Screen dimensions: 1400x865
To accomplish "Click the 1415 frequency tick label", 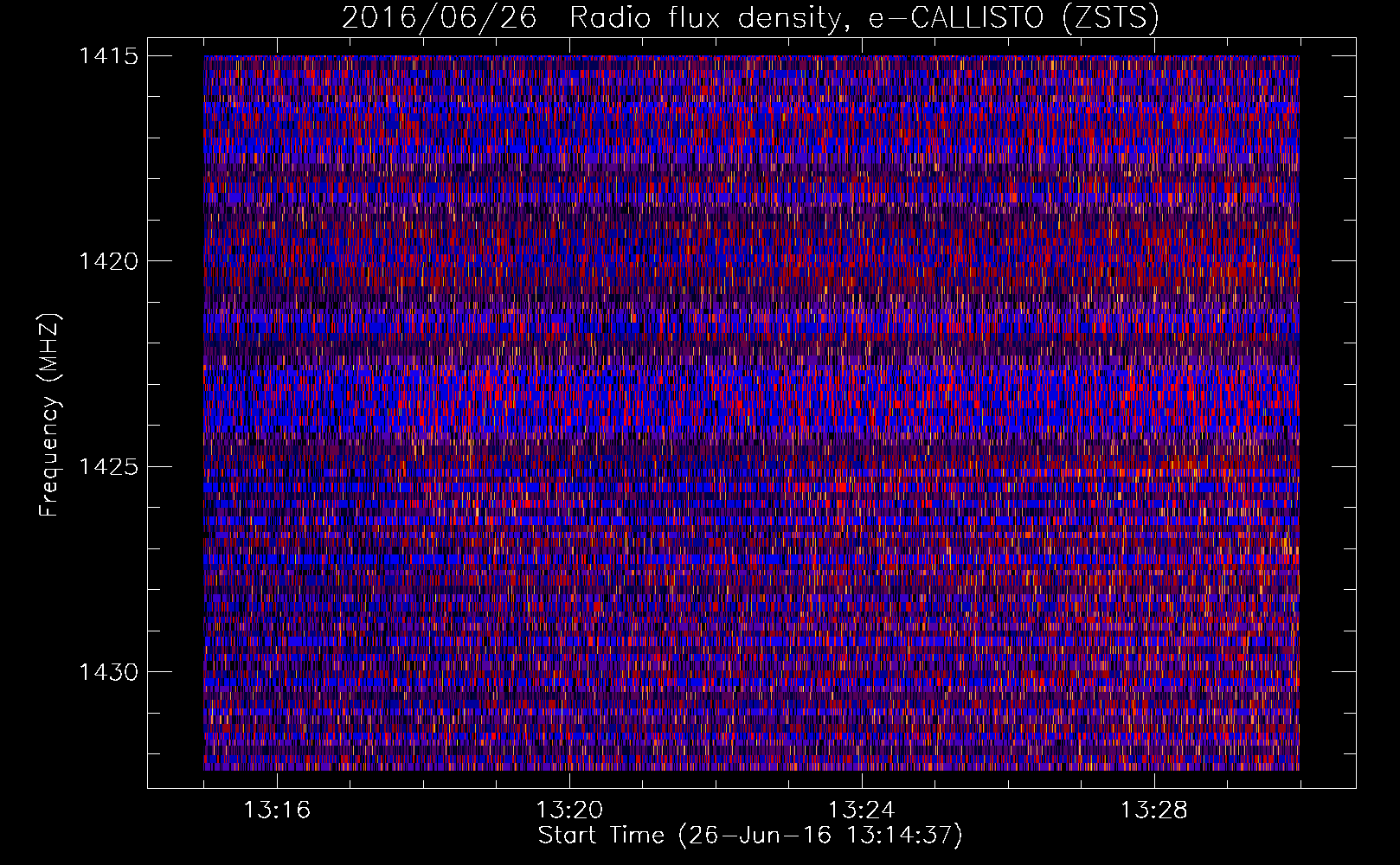I will point(109,56).
